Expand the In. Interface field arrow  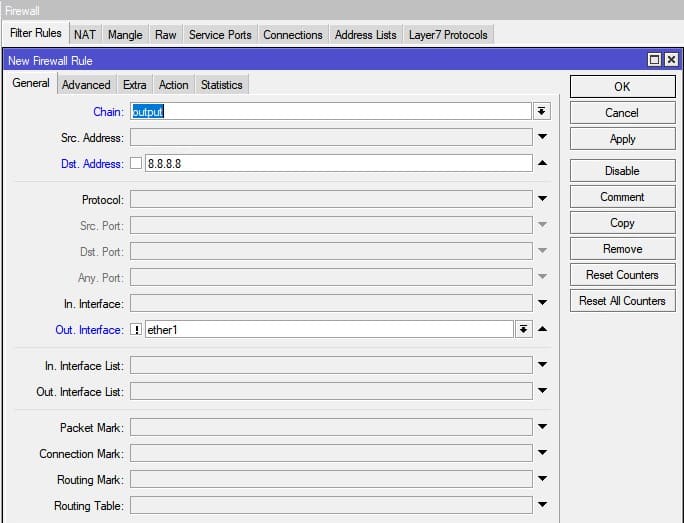click(542, 302)
